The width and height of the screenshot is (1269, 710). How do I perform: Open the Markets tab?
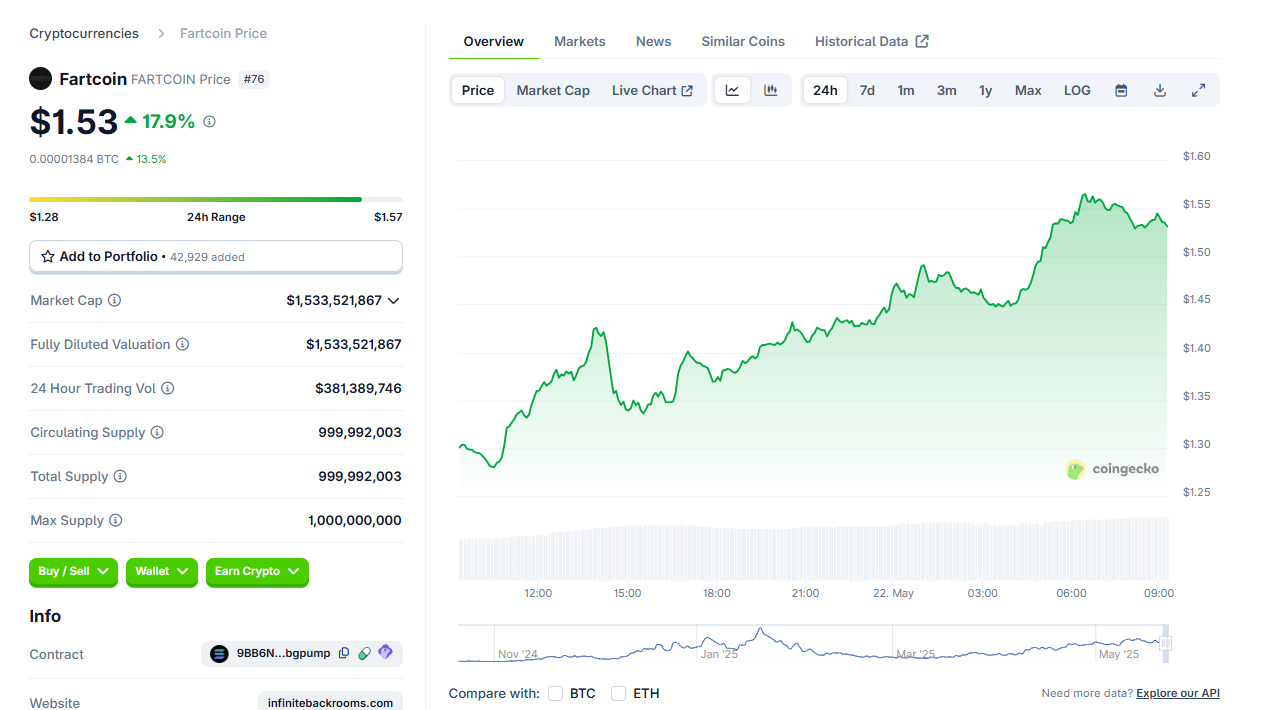click(x=580, y=41)
